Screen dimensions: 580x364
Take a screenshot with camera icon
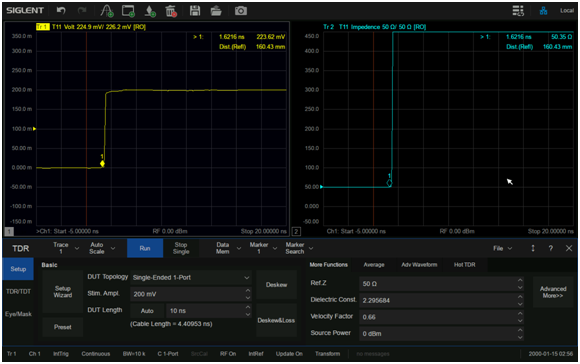pos(241,11)
